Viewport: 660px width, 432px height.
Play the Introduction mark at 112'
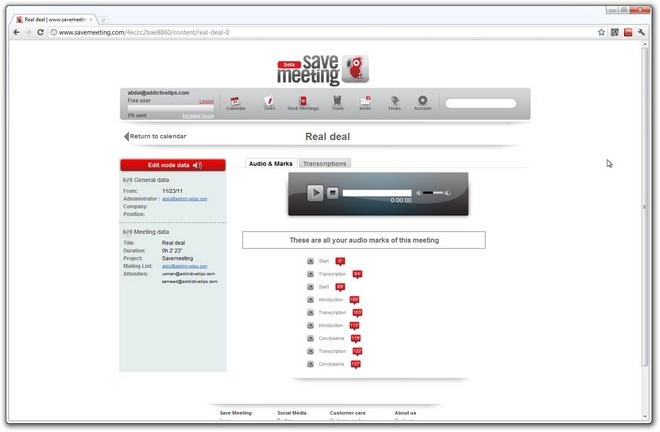(310, 325)
